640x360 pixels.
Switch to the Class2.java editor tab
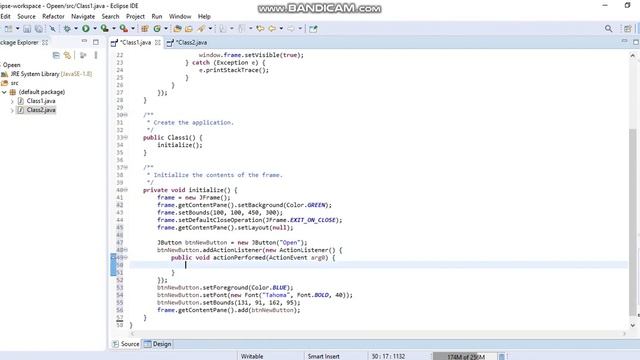[x=187, y=42]
